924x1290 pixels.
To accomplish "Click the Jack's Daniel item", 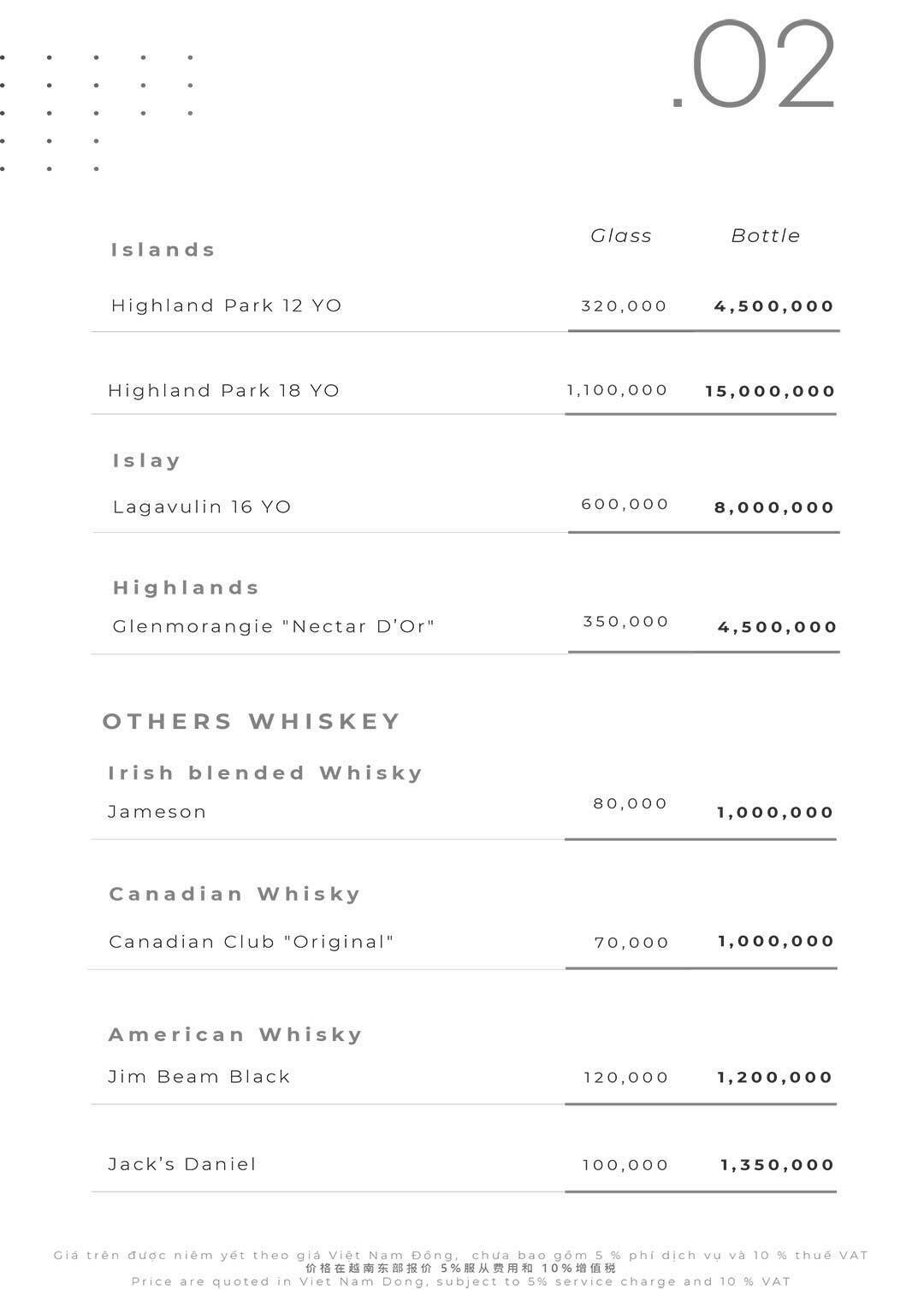I will coord(182,1164).
